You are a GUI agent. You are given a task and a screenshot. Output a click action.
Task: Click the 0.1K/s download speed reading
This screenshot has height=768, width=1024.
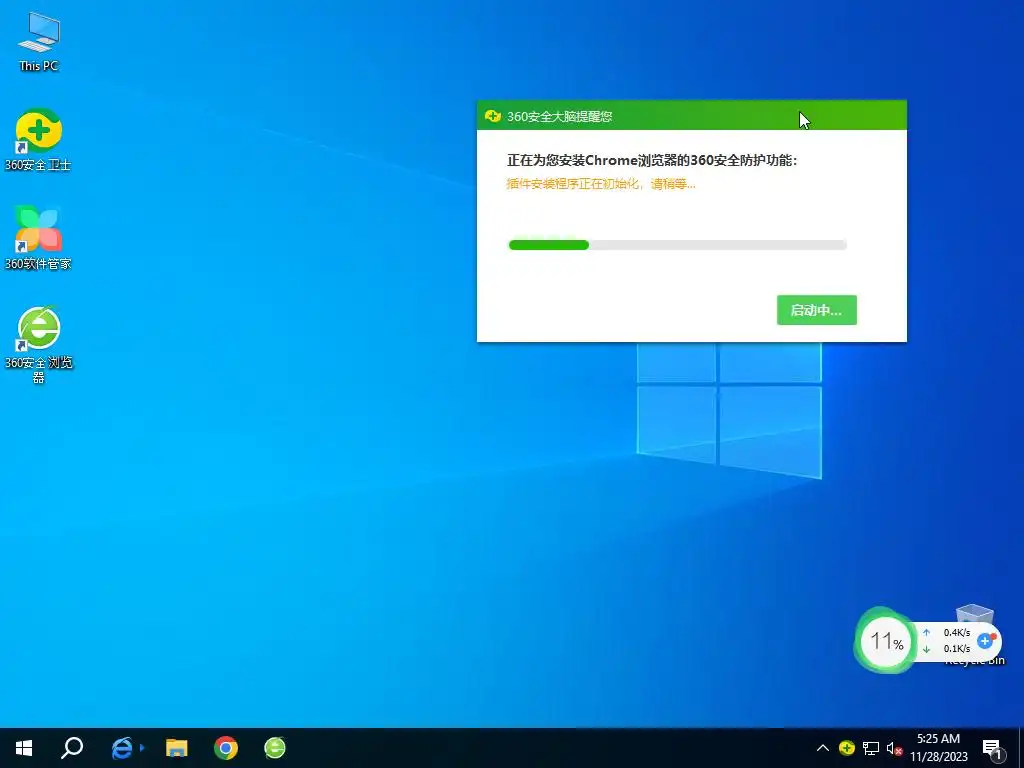tap(957, 648)
